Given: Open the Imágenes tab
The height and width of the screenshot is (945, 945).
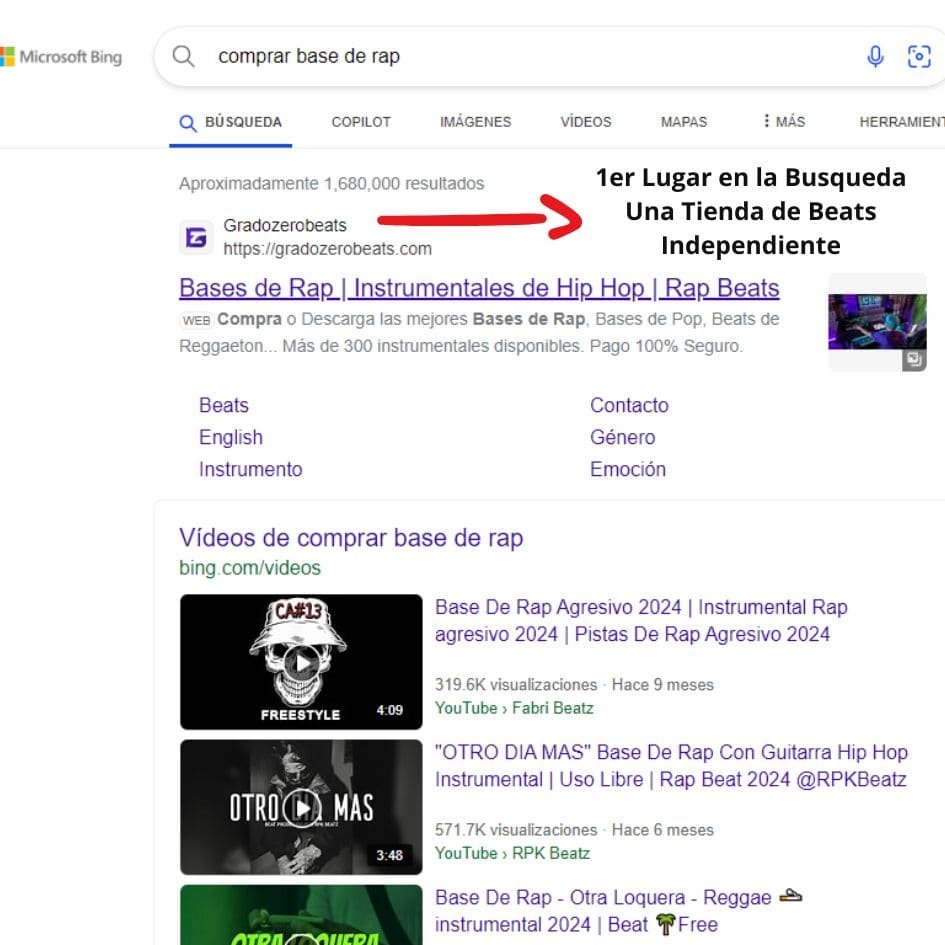Looking at the screenshot, I should click(x=475, y=122).
